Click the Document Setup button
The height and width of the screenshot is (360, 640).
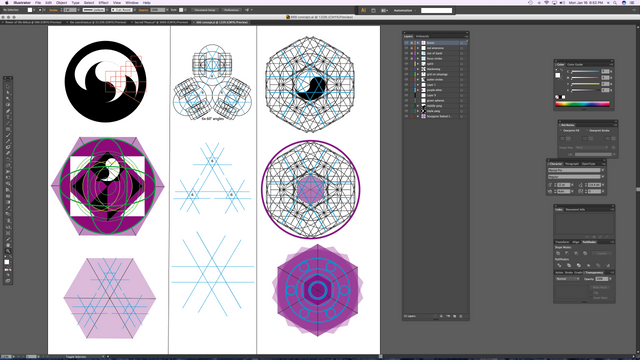(205, 10)
